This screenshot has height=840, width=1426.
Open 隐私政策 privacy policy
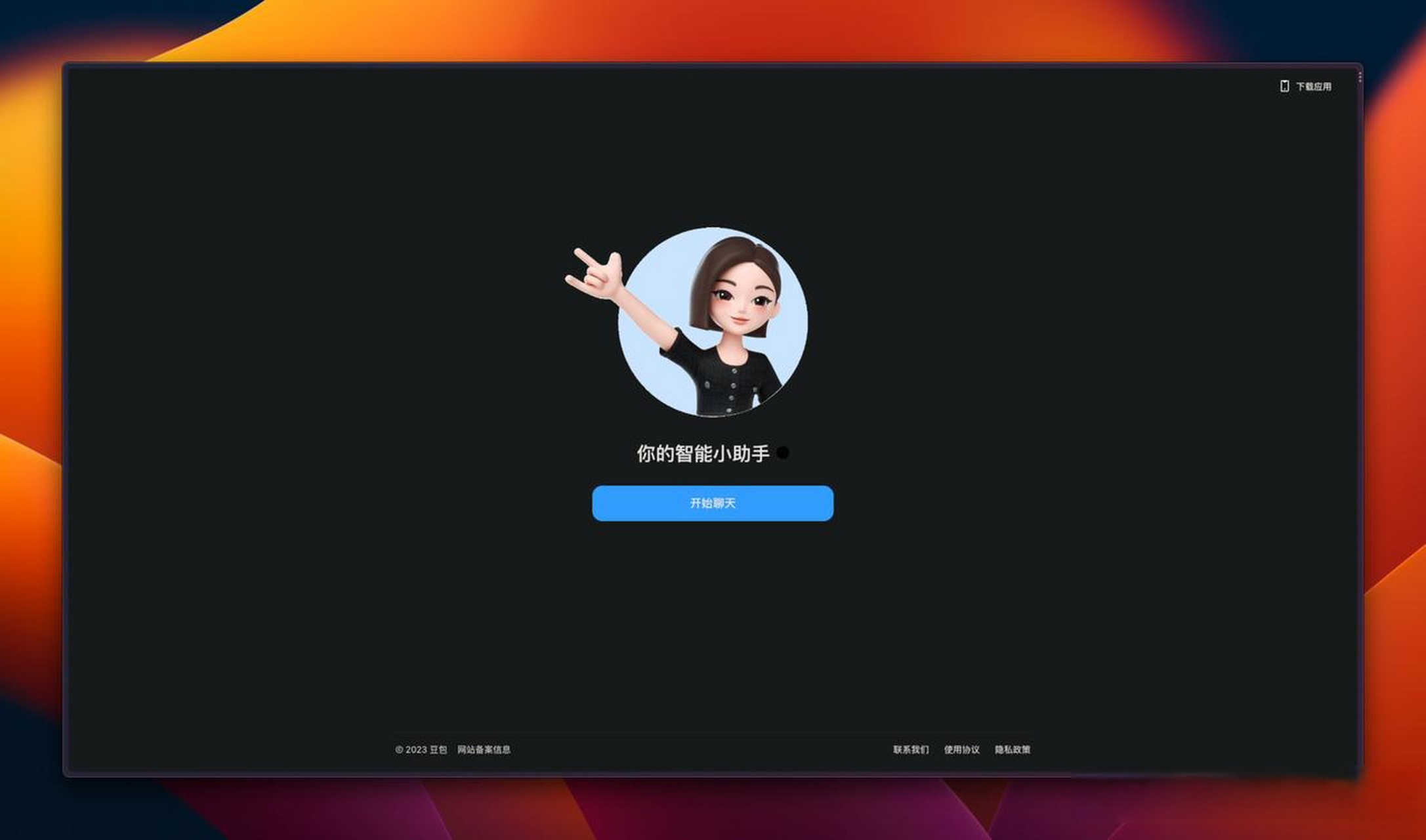(1012, 749)
